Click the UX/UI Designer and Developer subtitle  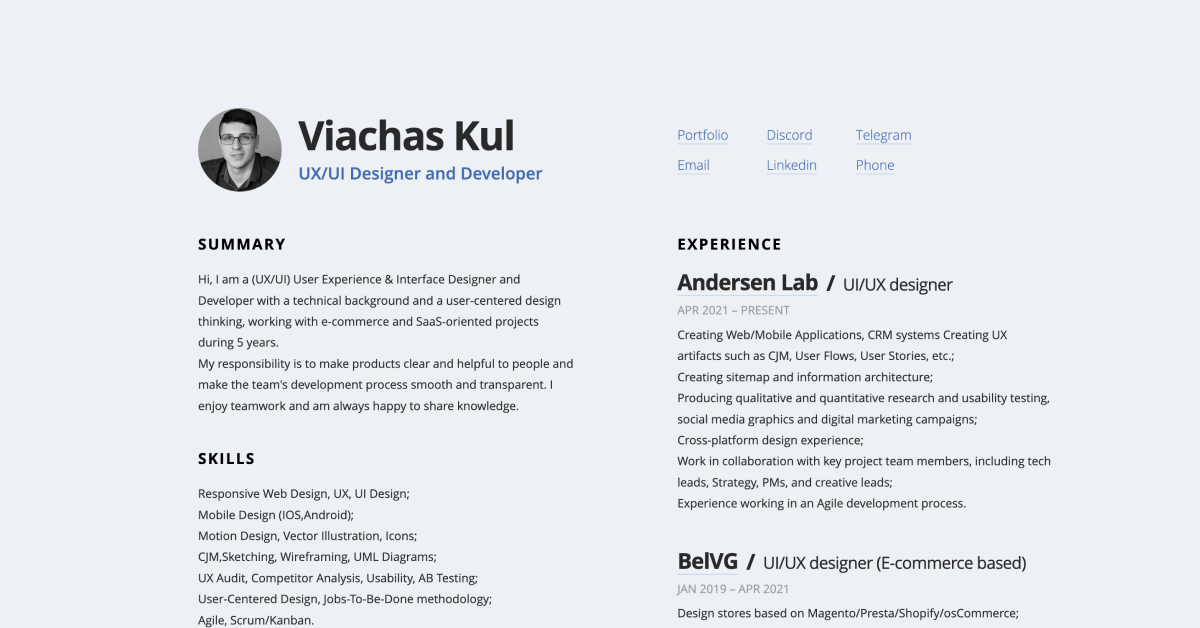(420, 174)
